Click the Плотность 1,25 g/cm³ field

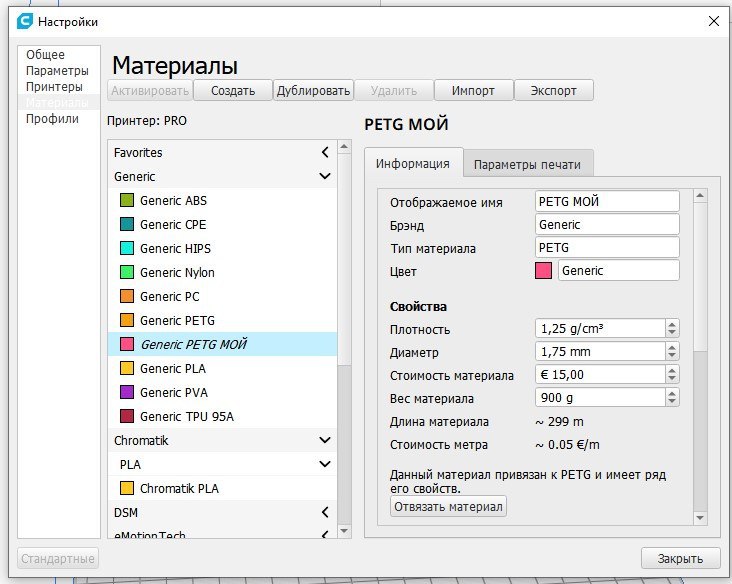click(600, 329)
